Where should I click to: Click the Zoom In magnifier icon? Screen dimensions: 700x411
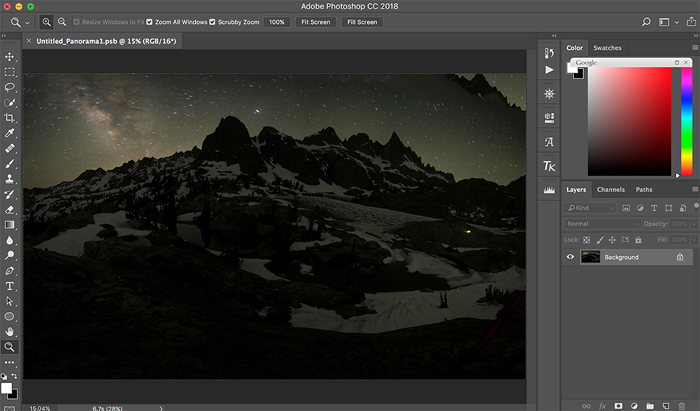(x=47, y=21)
